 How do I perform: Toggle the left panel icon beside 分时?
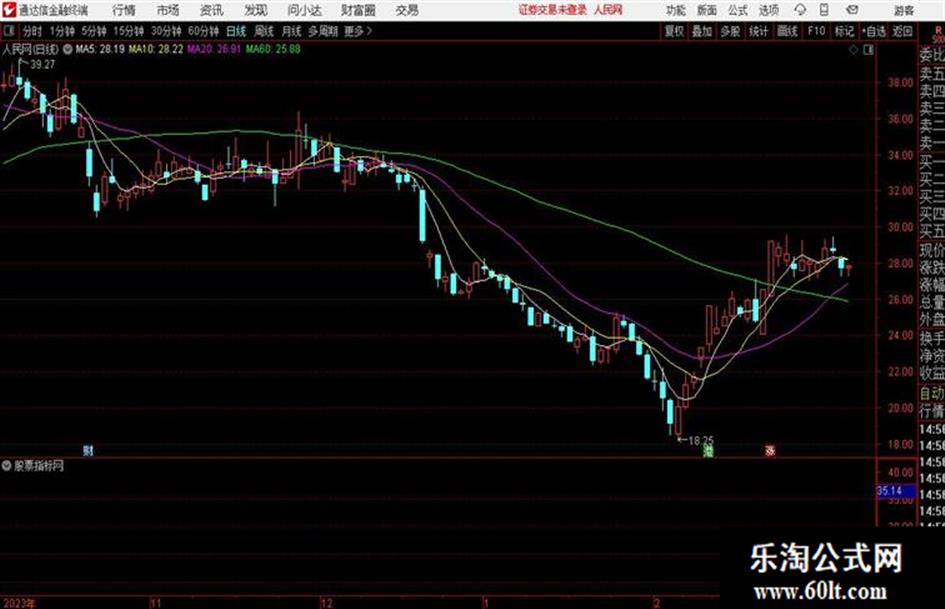pyautogui.click(x=9, y=31)
